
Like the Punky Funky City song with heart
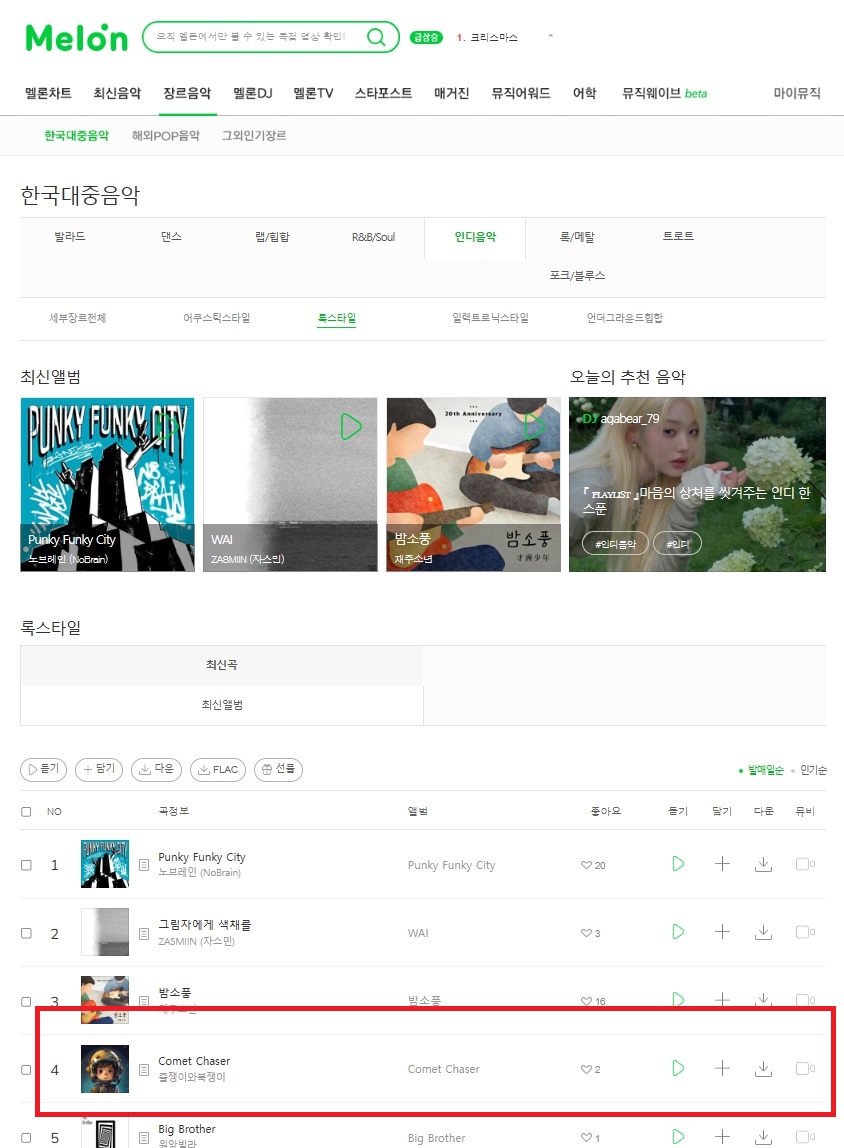pos(586,865)
